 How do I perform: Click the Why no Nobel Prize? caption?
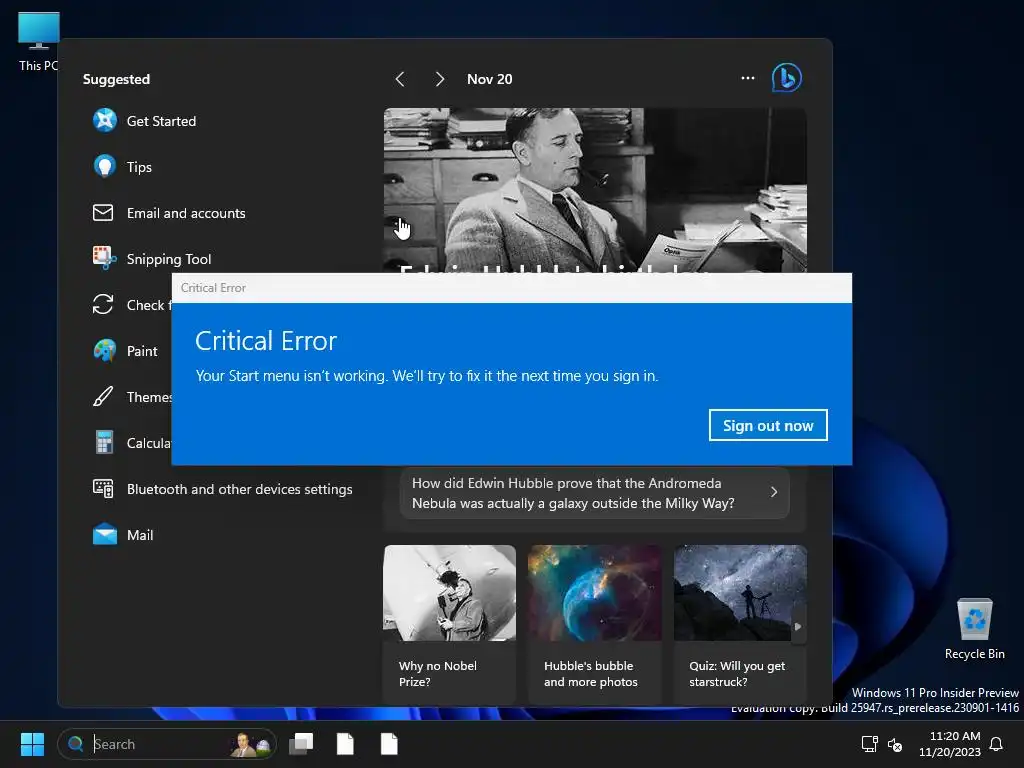[438, 673]
